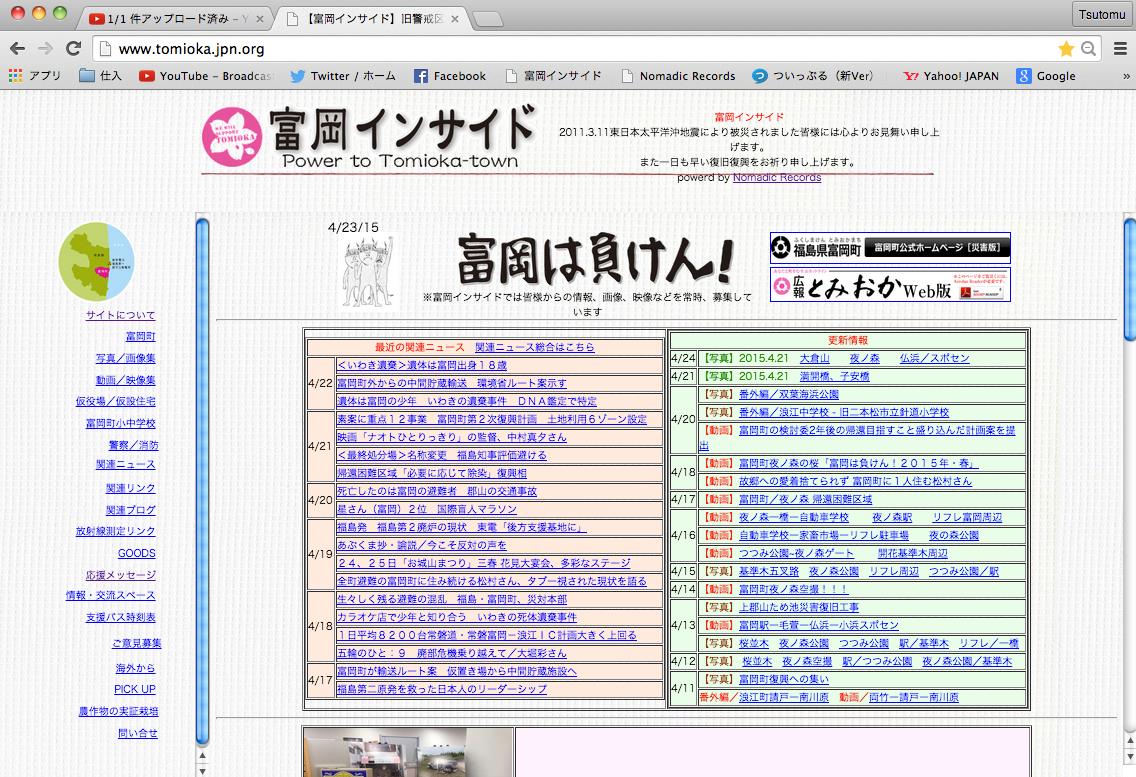1136x777 pixels.
Task: Open the ついっぷる bookmark
Action: tap(812, 75)
